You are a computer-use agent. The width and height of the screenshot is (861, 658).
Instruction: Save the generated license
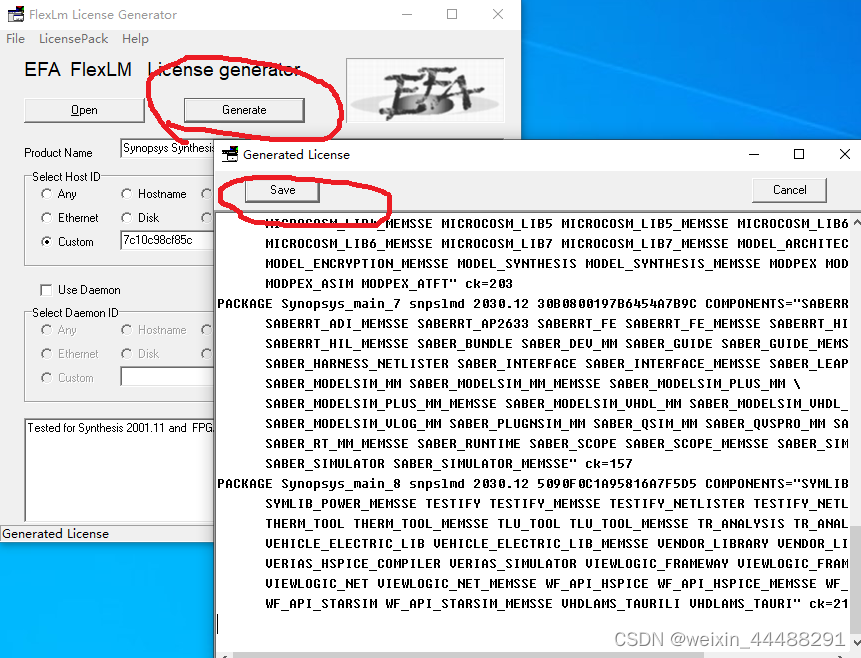click(x=282, y=190)
